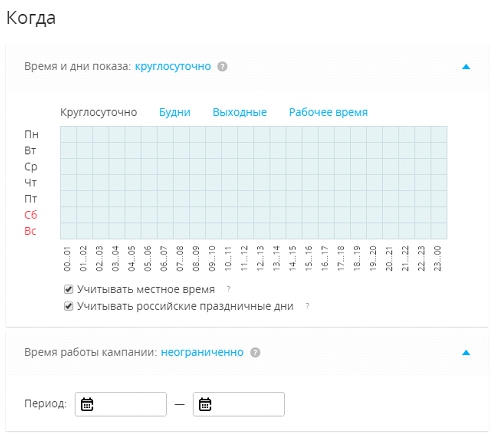This screenshot has height=436, width=490.
Task: Select the Будни schedule preset
Action: coord(175,112)
